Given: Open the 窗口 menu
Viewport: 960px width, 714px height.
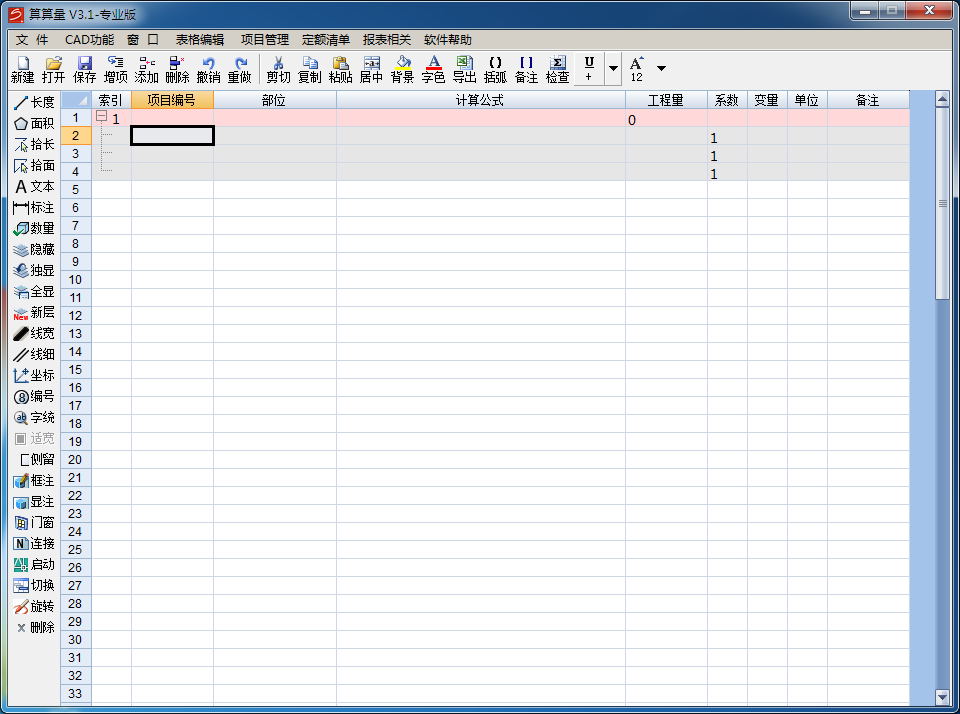Looking at the screenshot, I should (x=143, y=40).
